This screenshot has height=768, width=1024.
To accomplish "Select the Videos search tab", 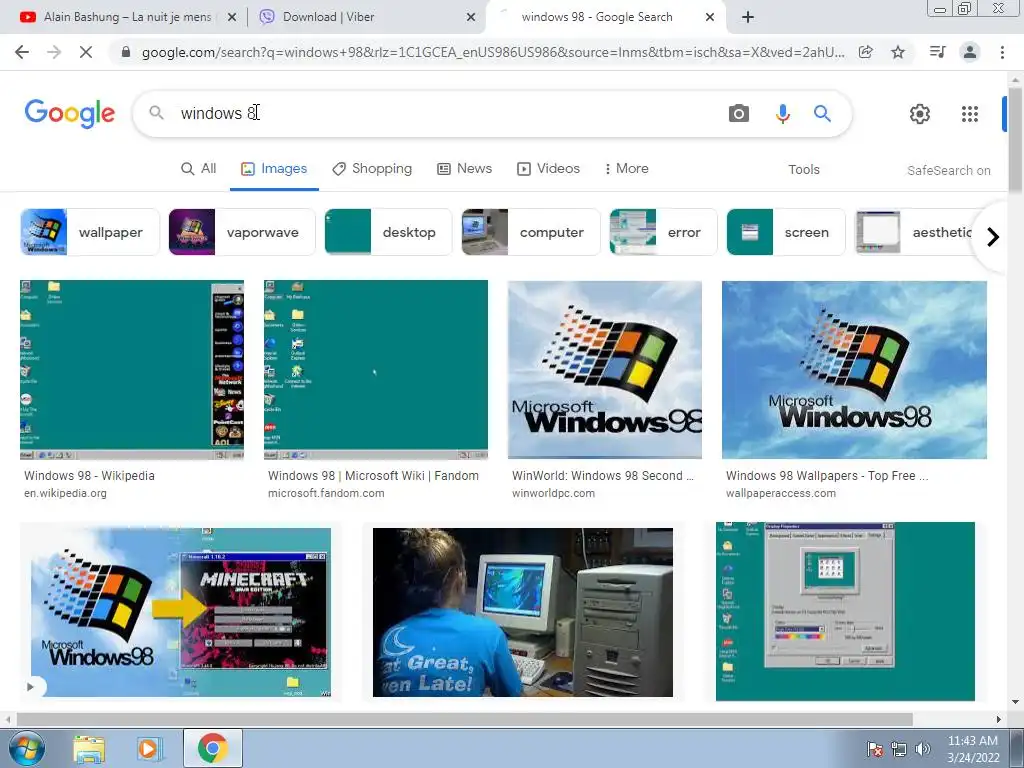I will pyautogui.click(x=549, y=168).
